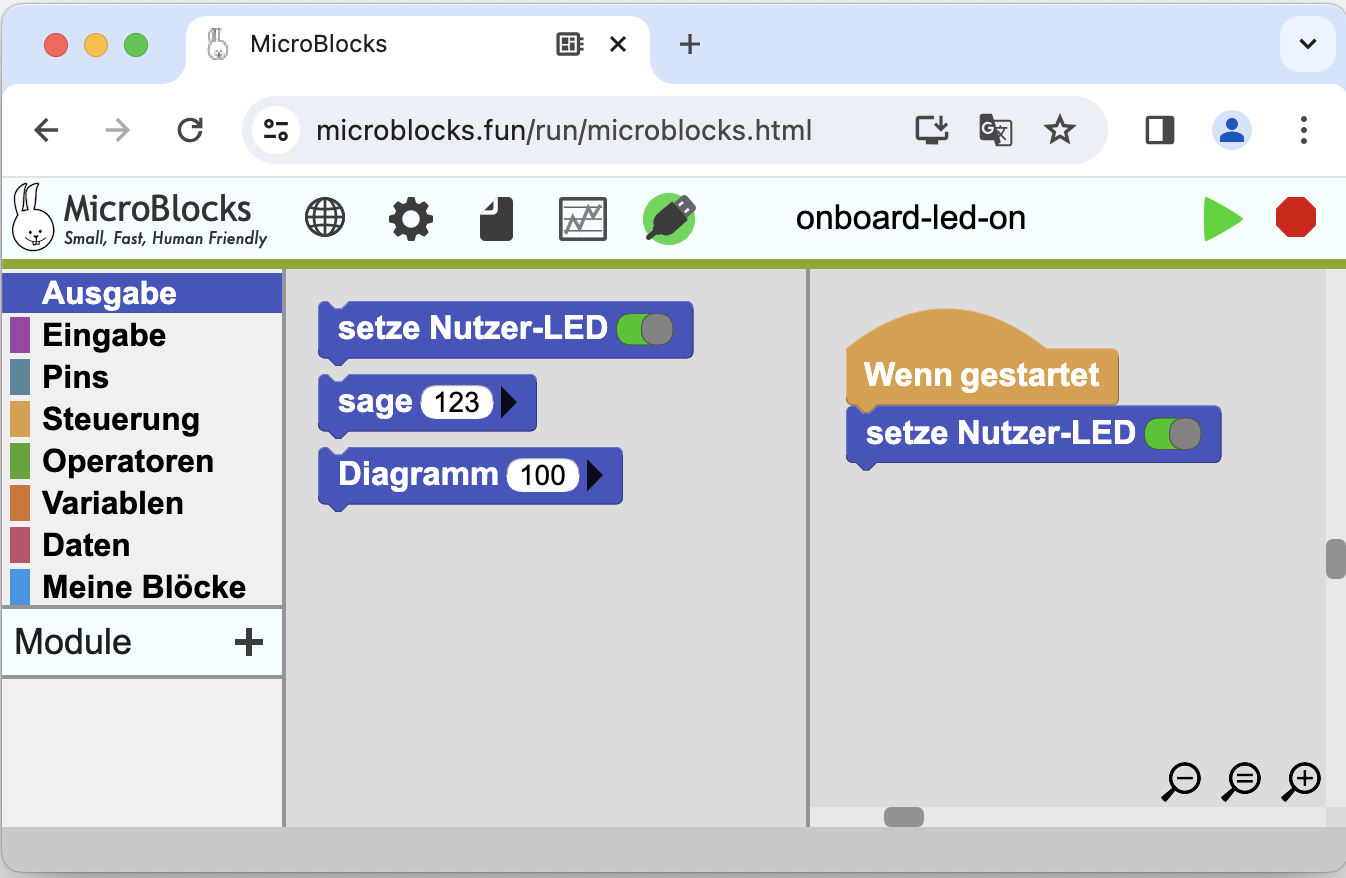Click the microblocks.fun address bar URL
The width and height of the screenshot is (1346, 878).
click(564, 131)
